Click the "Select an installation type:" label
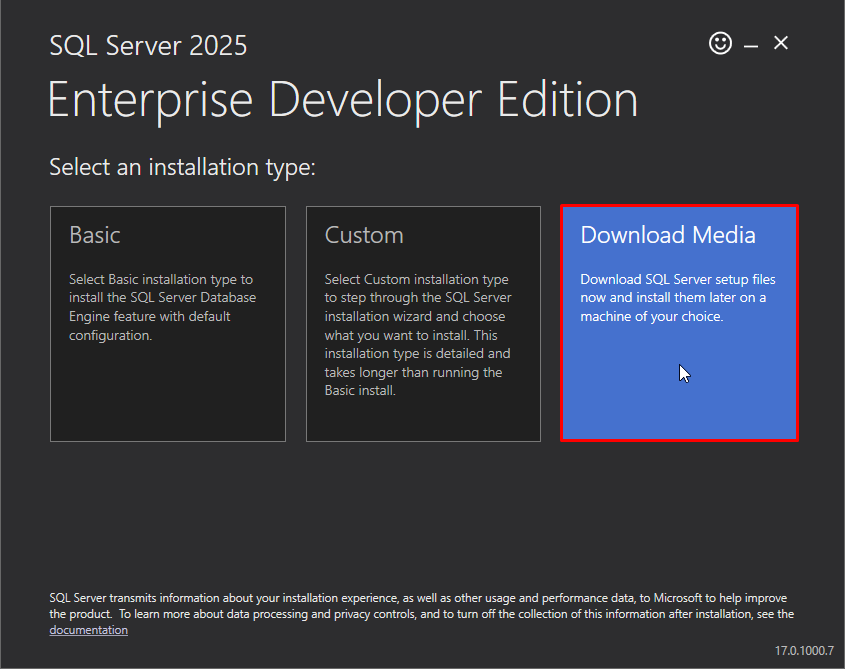845x669 pixels. point(182,167)
